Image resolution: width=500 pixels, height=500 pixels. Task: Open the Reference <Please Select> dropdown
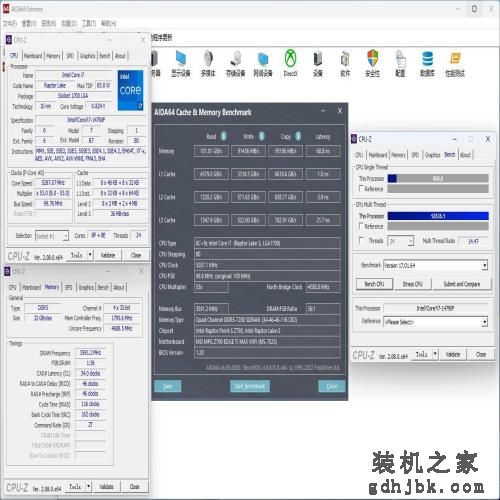435,322
